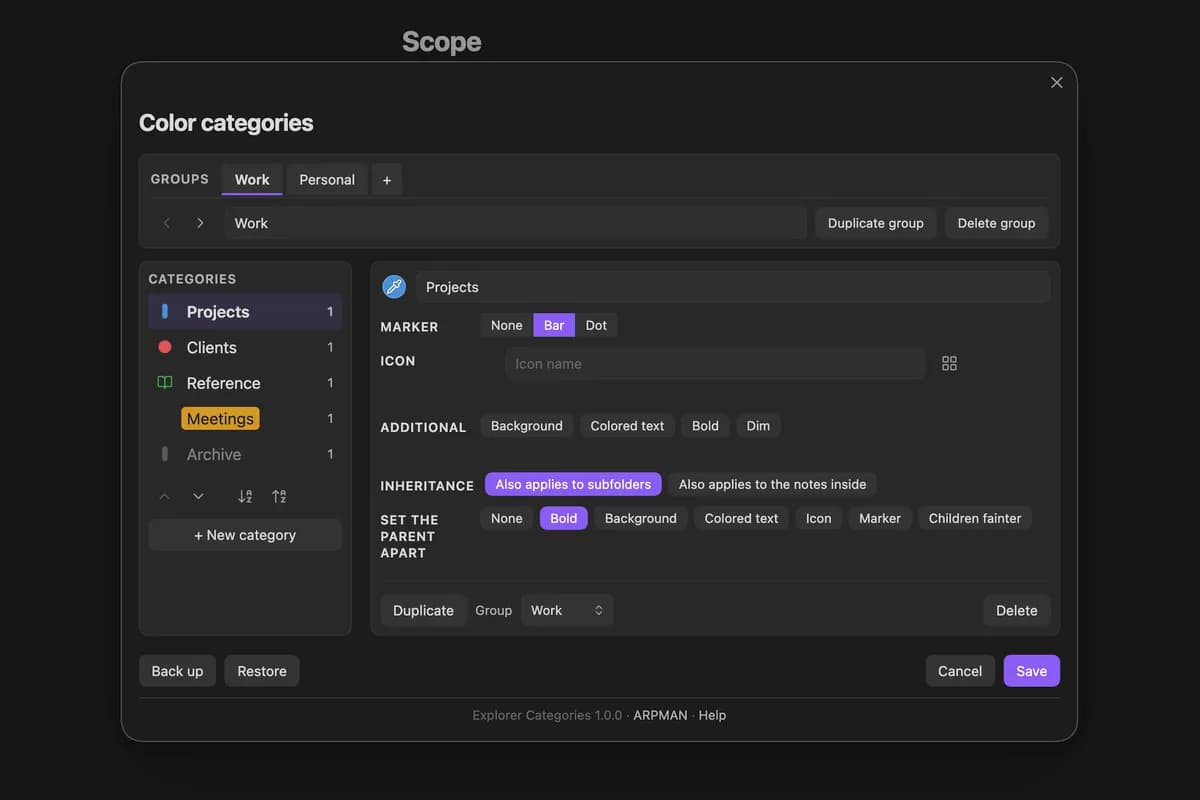Switch to the Work group tab
Screen dimensions: 1200x800
[x=252, y=180]
